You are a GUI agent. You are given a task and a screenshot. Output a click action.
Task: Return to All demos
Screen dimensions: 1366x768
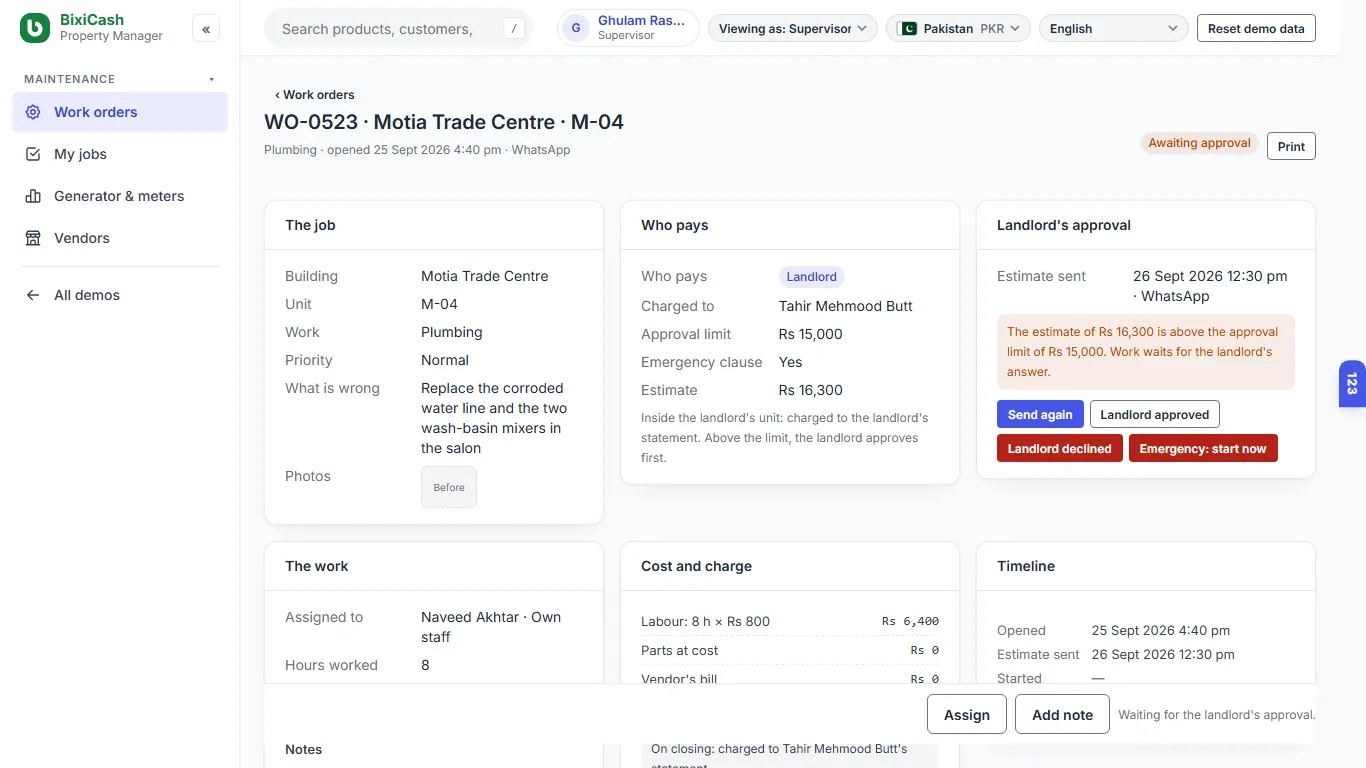click(120, 295)
